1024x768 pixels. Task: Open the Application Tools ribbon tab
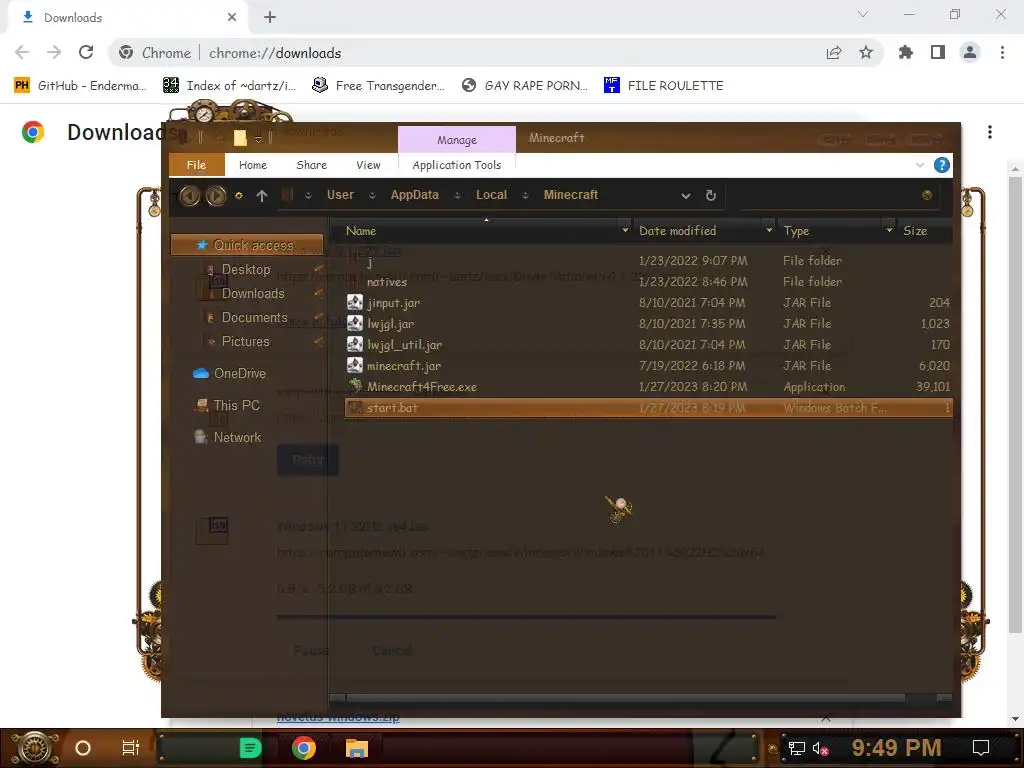(456, 165)
